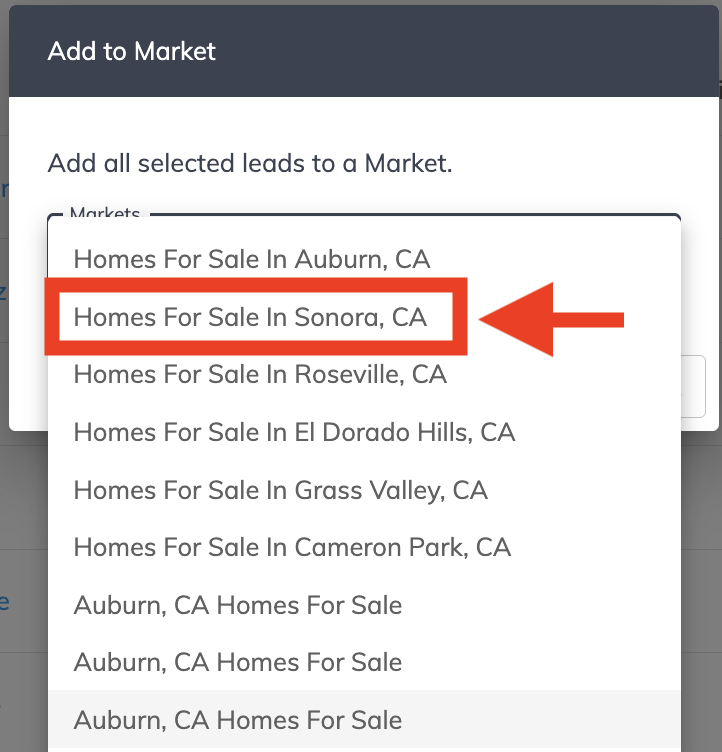Screen dimensions: 722x752
Task: Open the cut-off underlined link ending in z
Action: click(x=3, y=291)
